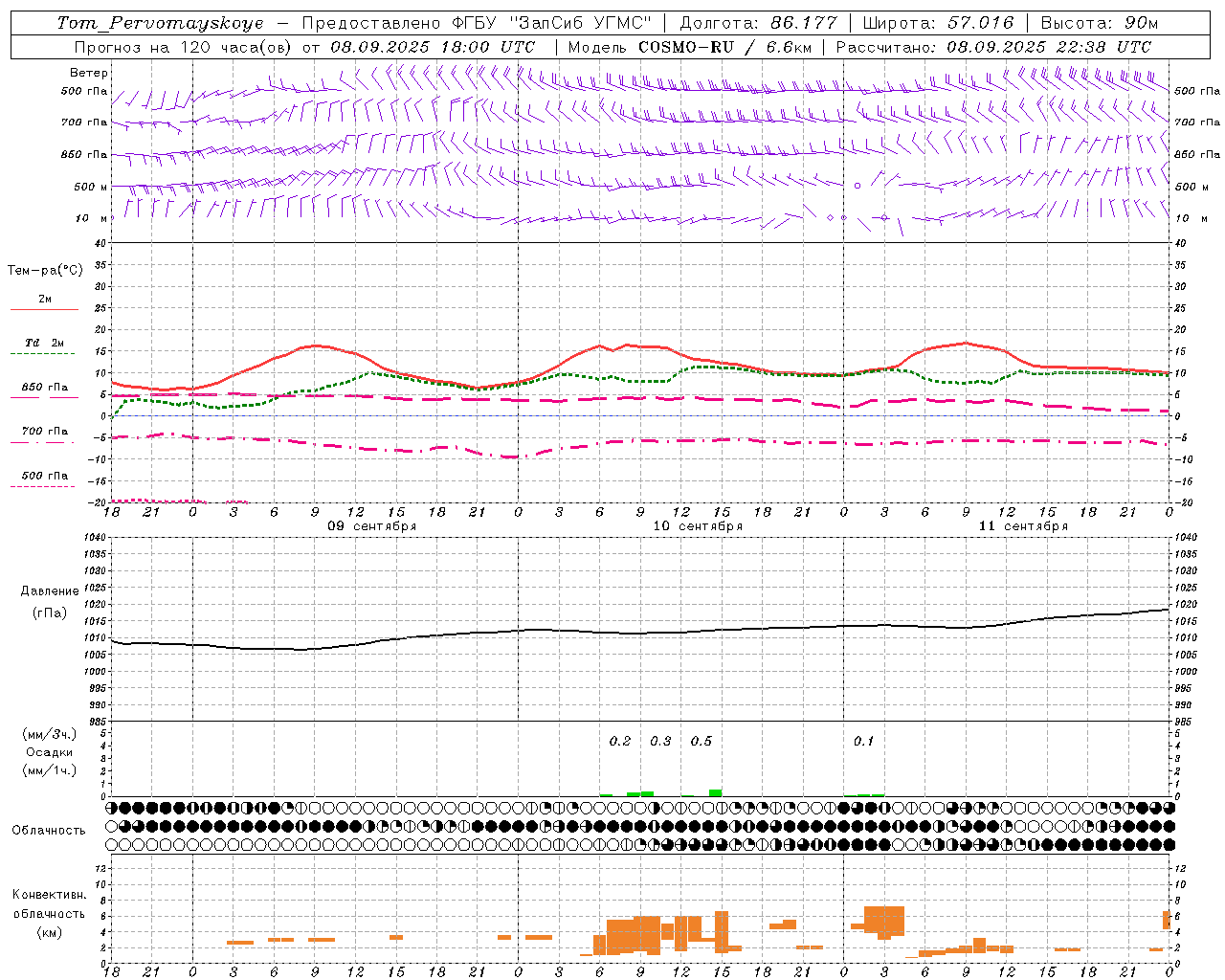1225x980 pixels.
Task: Click the Давление pressure label
Action: [x=50, y=591]
